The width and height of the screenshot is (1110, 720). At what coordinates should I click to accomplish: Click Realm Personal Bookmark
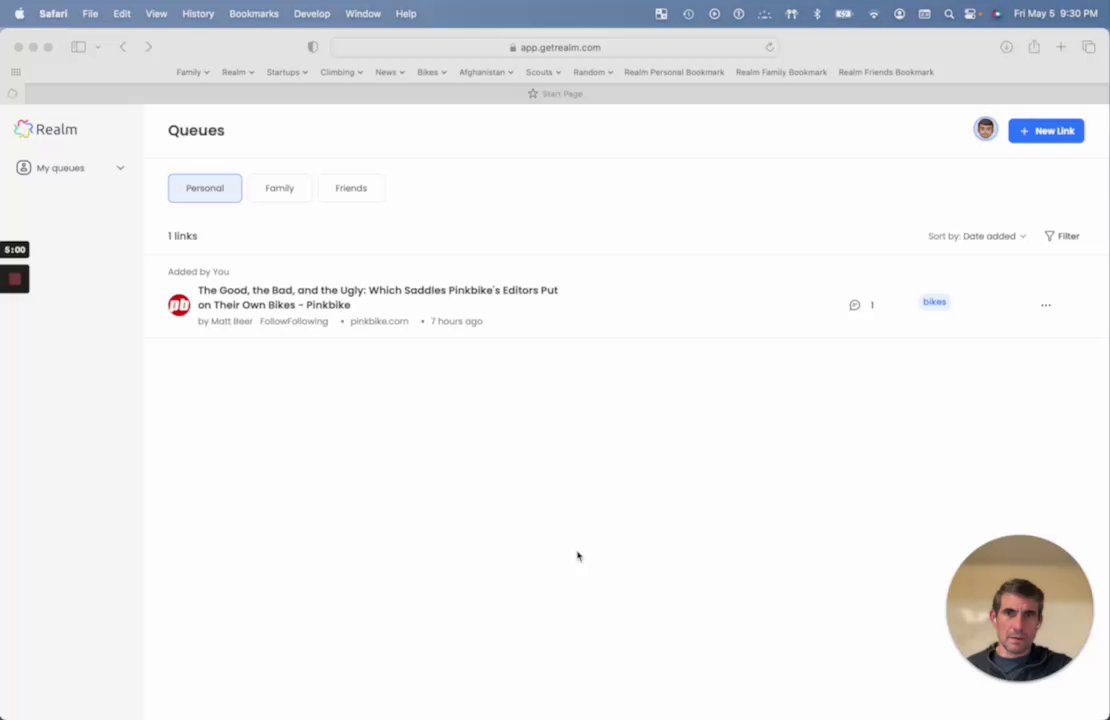[x=674, y=72]
